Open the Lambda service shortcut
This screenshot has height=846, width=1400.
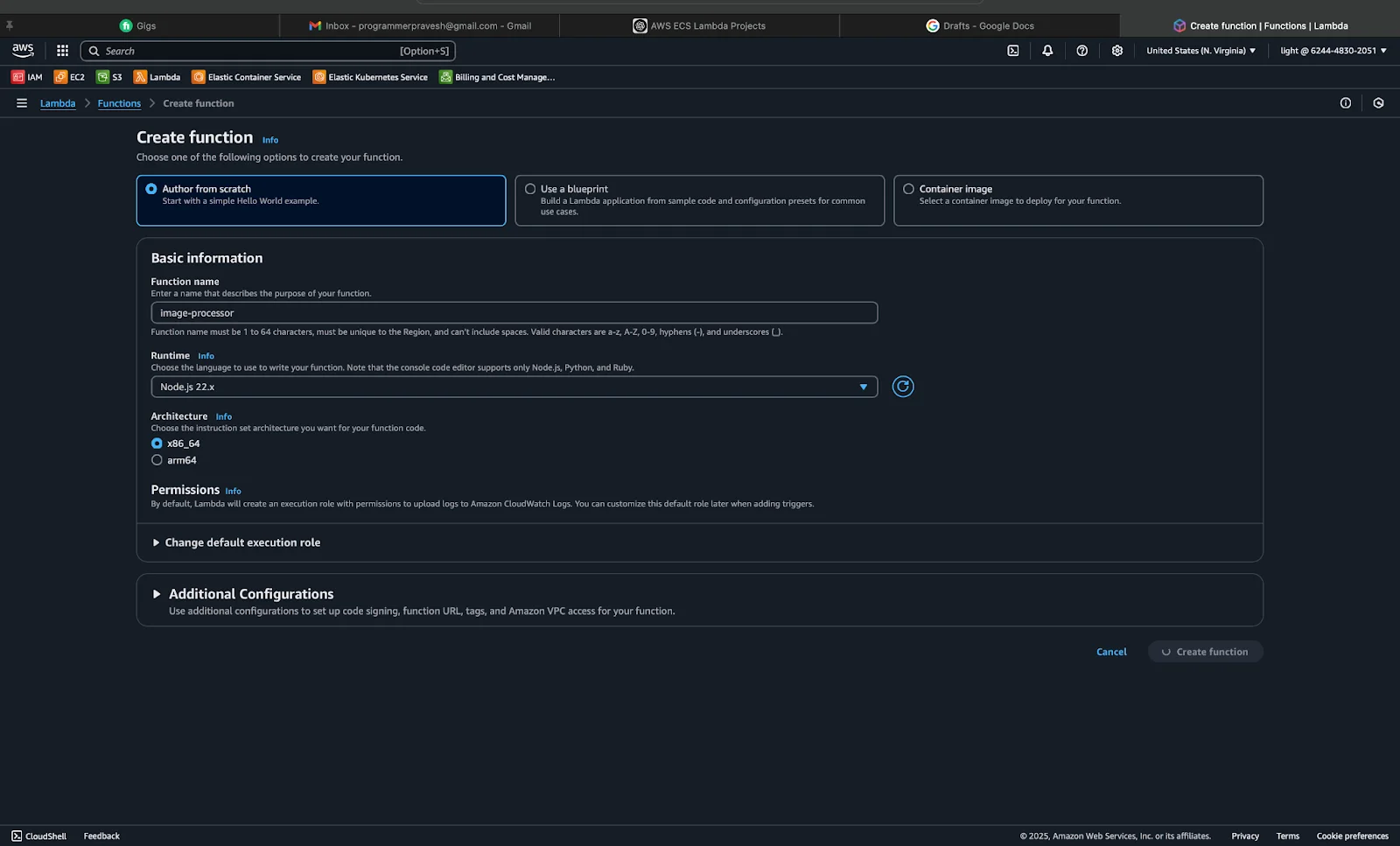pos(157,77)
